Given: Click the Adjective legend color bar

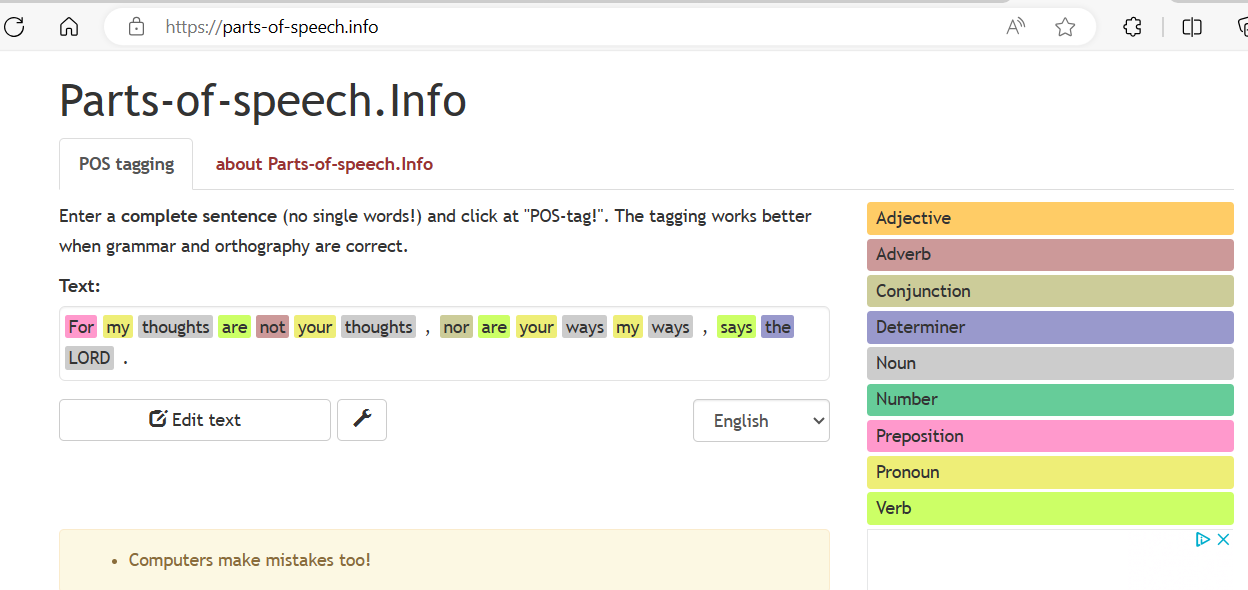Looking at the screenshot, I should tap(1050, 218).
